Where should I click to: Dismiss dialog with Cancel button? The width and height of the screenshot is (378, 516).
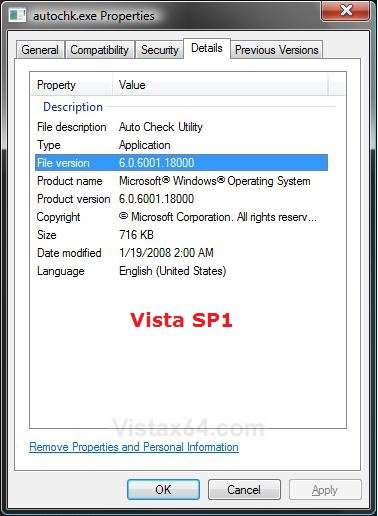point(244,490)
